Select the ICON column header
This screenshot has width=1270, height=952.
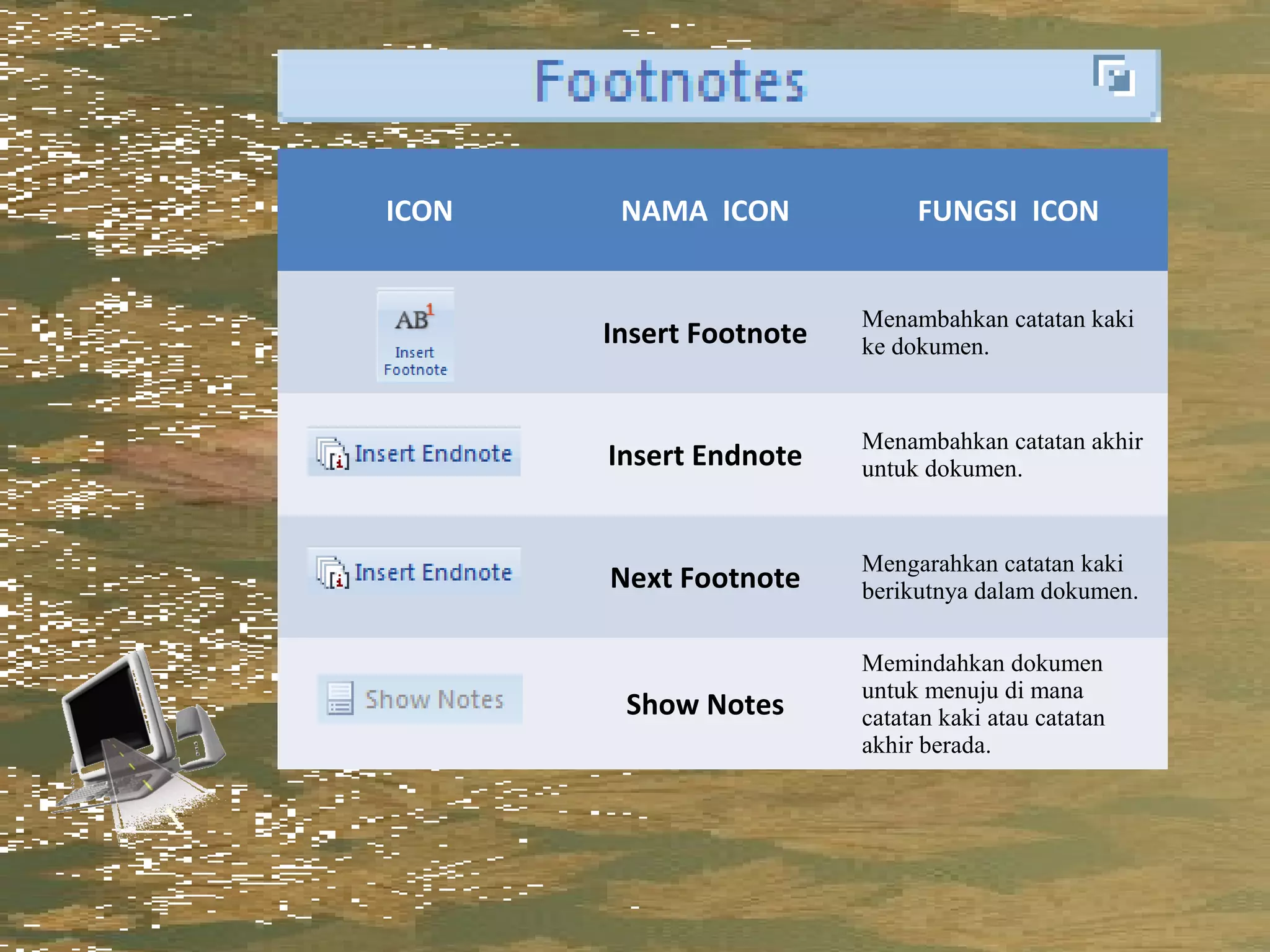coord(419,211)
